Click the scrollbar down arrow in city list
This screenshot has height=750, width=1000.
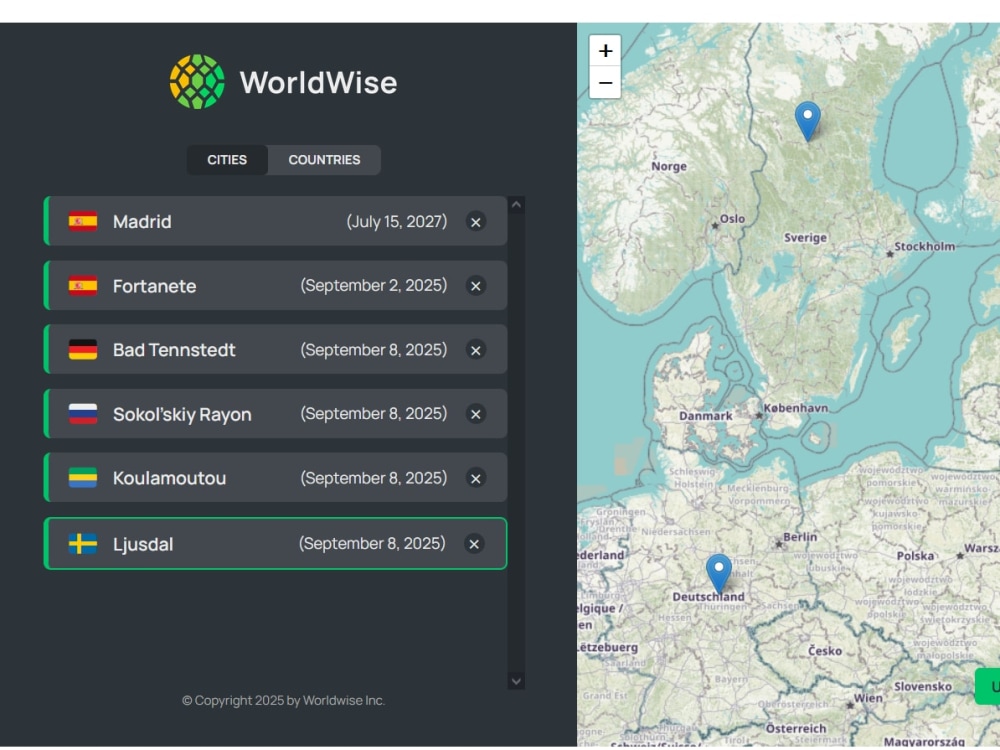point(516,681)
